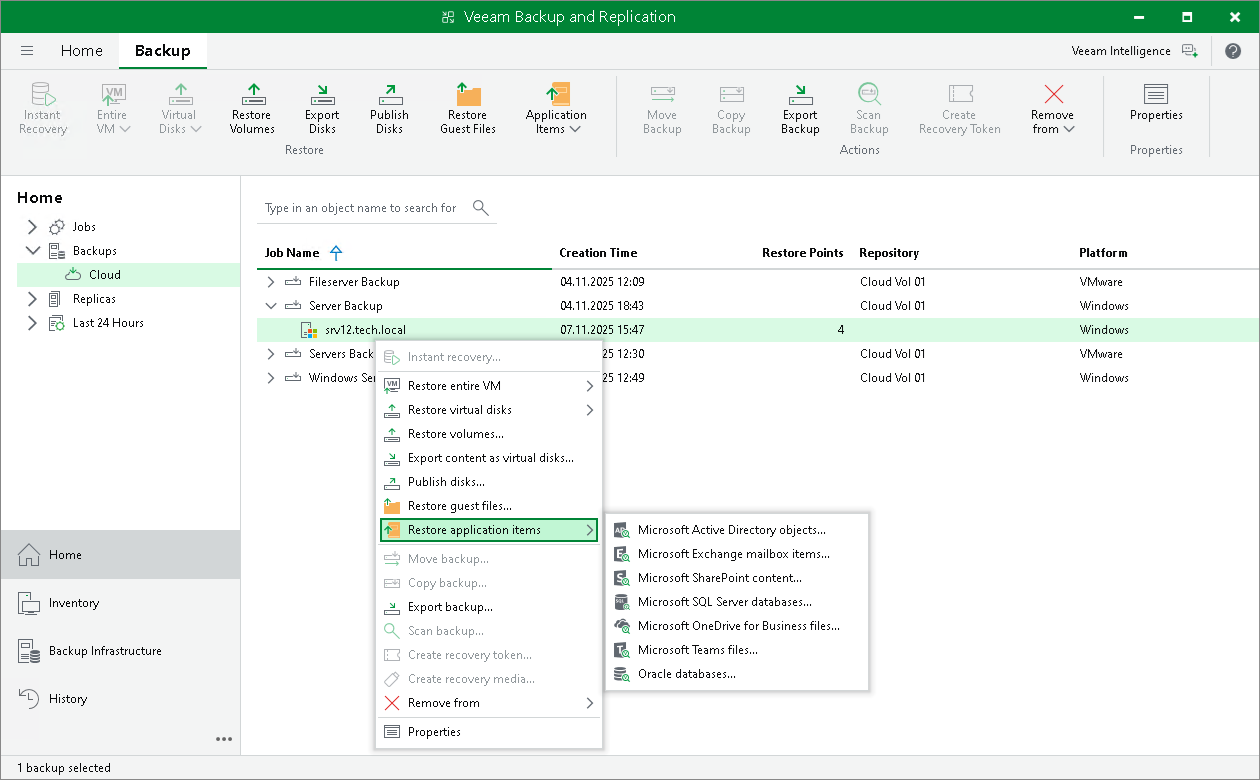Select Microsoft SharePoint content

point(737,578)
